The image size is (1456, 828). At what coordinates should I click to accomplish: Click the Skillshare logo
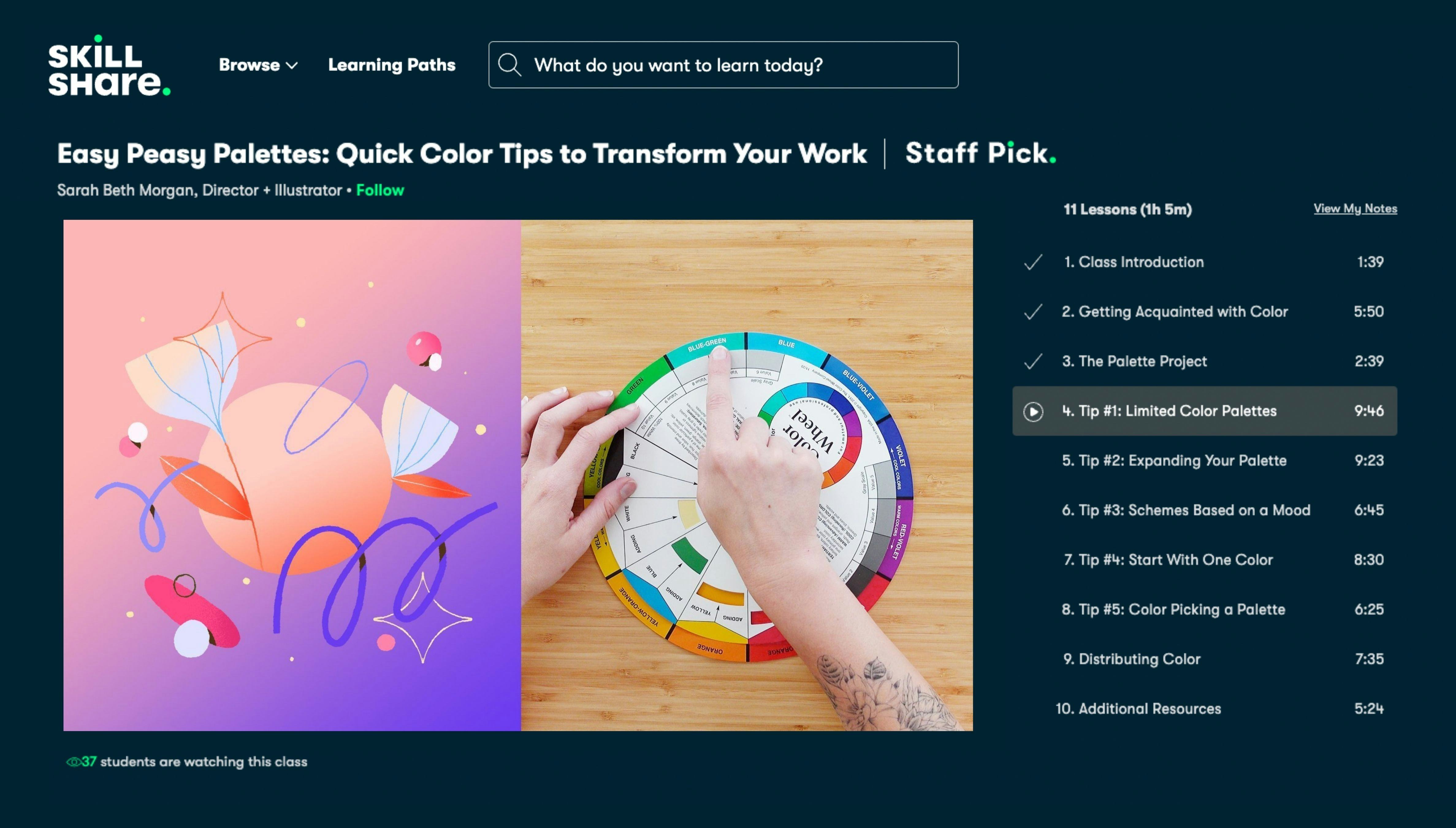109,65
